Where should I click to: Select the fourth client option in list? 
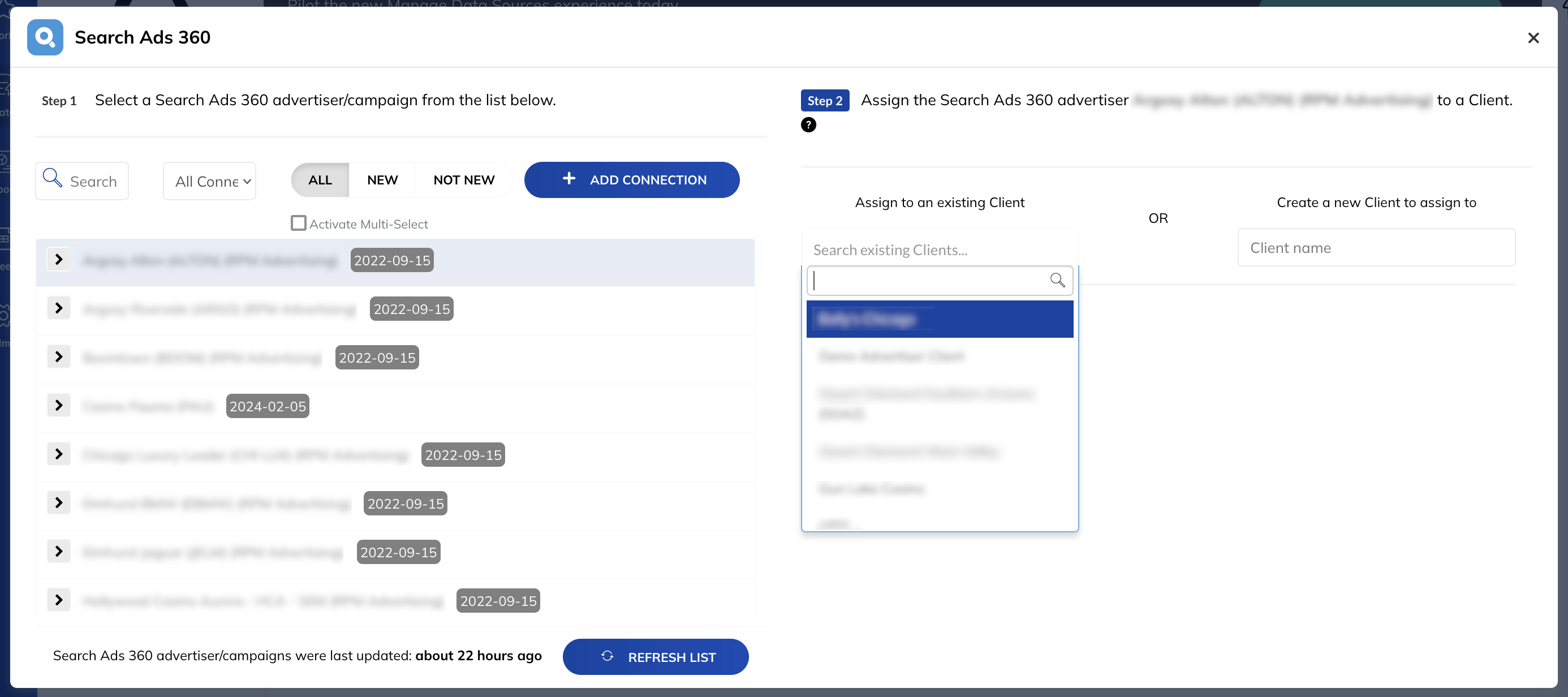[x=940, y=451]
